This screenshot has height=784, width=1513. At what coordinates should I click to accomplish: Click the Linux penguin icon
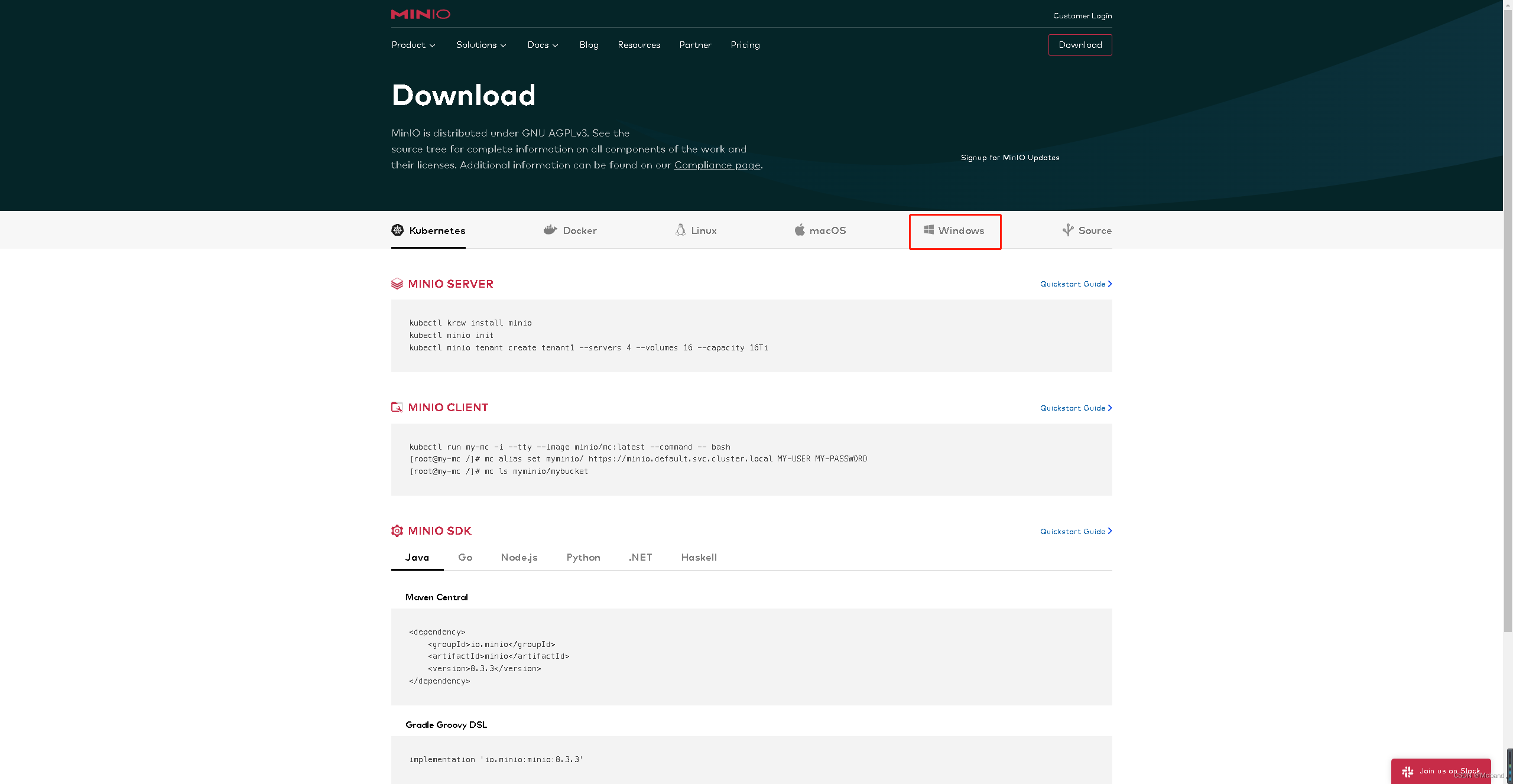[680, 230]
